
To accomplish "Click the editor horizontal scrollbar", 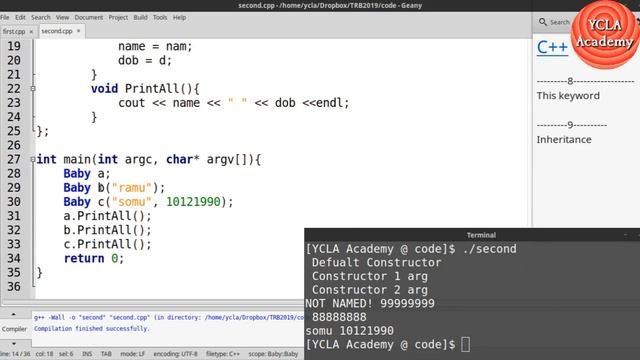I will pos(153,303).
